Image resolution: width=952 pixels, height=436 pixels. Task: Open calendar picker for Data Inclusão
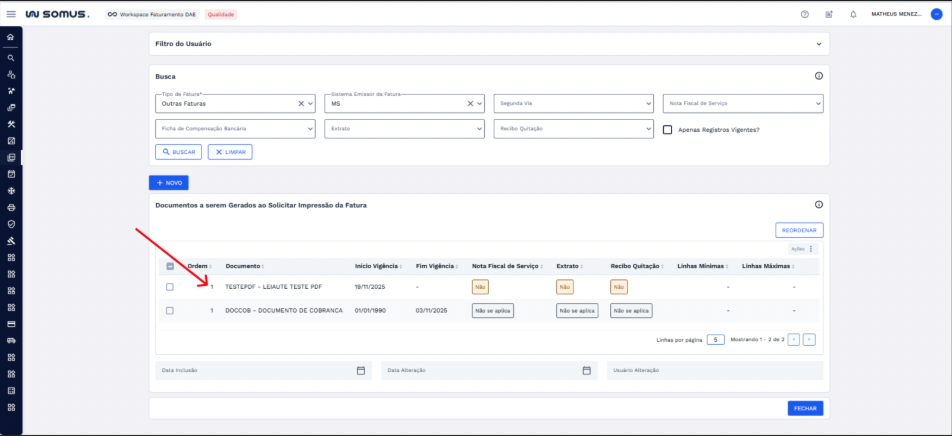pos(361,370)
